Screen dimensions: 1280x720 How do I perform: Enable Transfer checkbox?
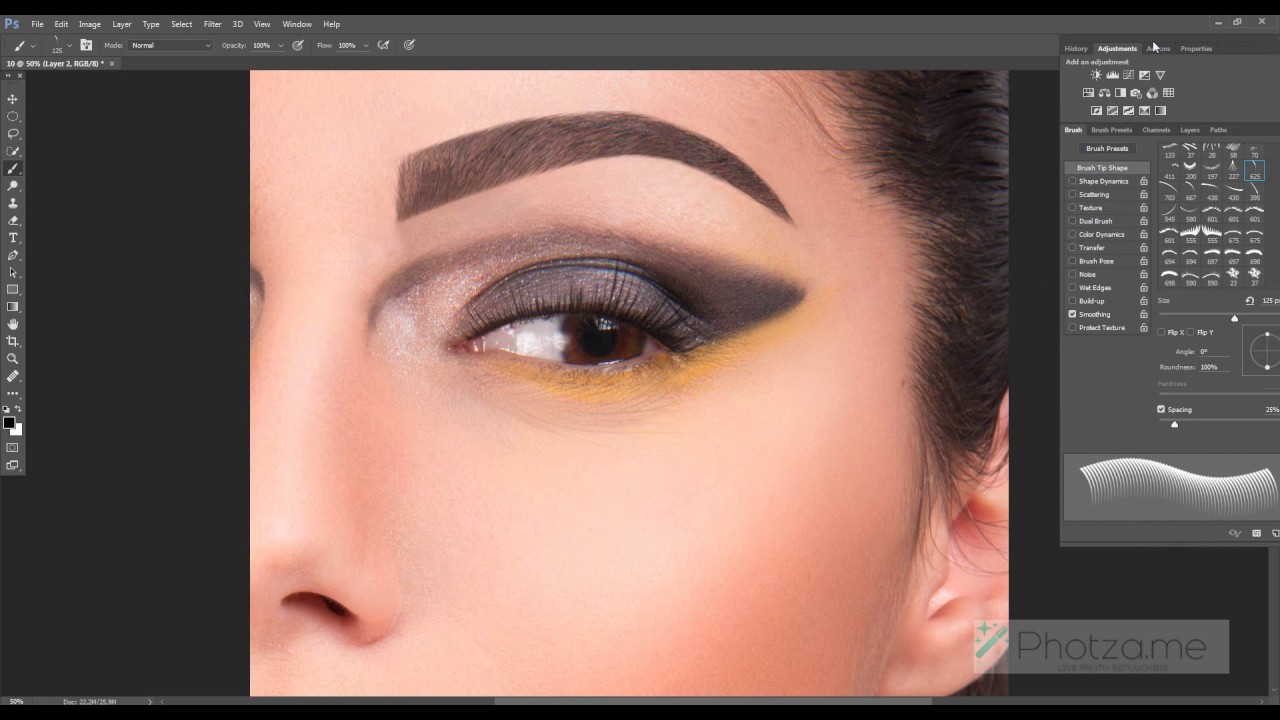click(x=1073, y=247)
